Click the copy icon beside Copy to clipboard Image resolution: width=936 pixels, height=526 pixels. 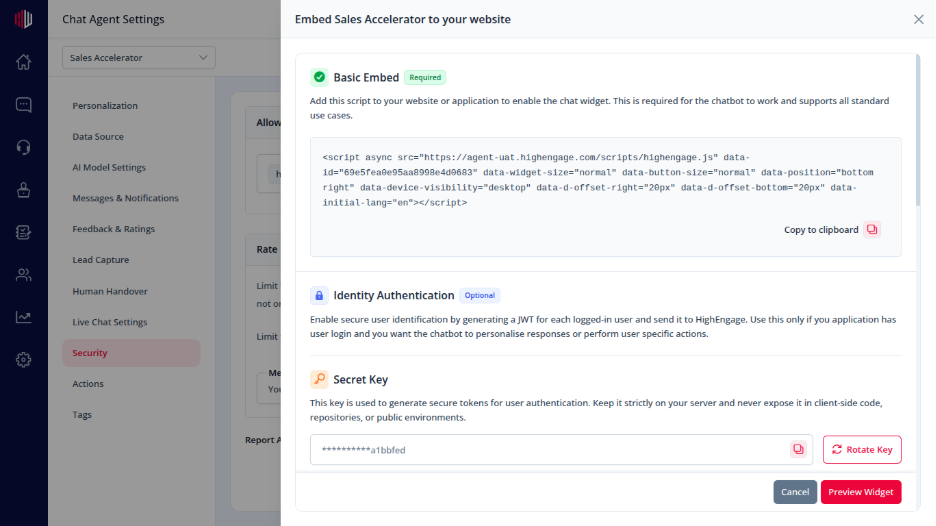tap(872, 229)
